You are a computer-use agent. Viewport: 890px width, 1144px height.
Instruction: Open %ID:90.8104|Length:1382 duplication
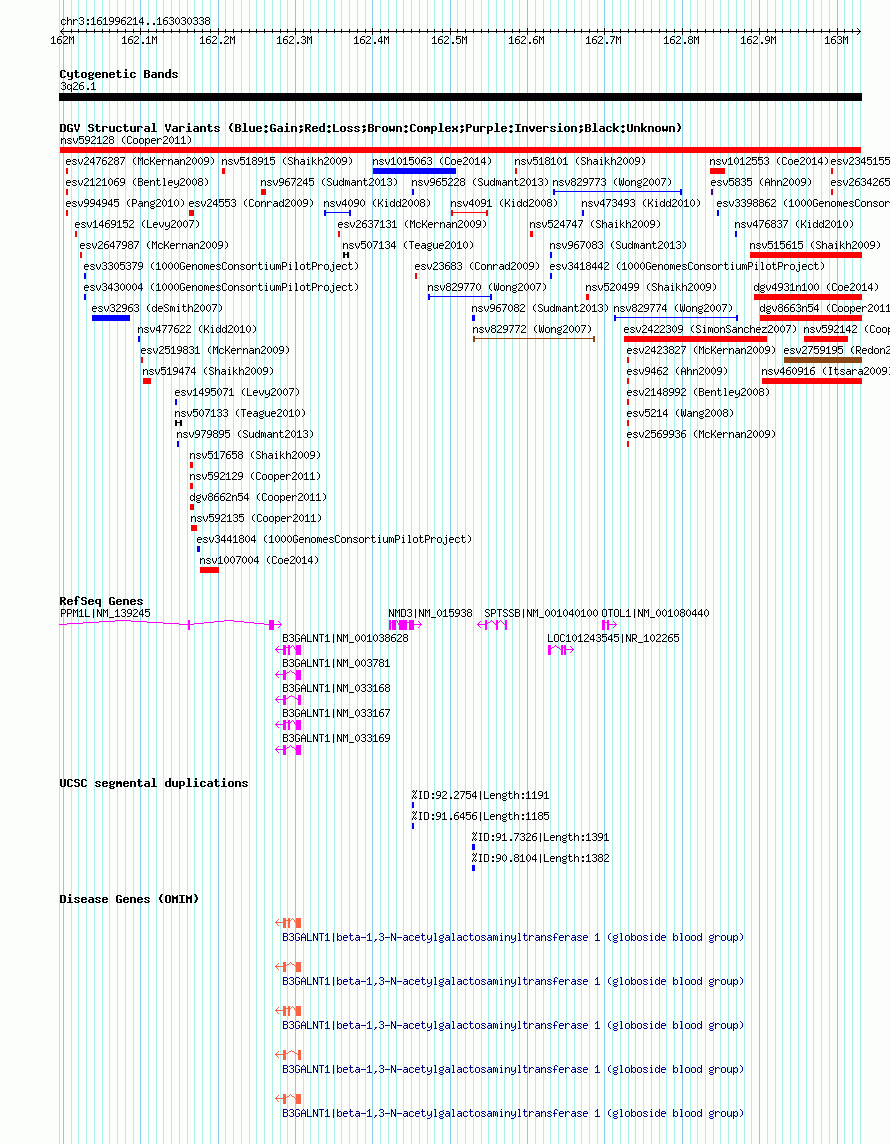(540, 859)
